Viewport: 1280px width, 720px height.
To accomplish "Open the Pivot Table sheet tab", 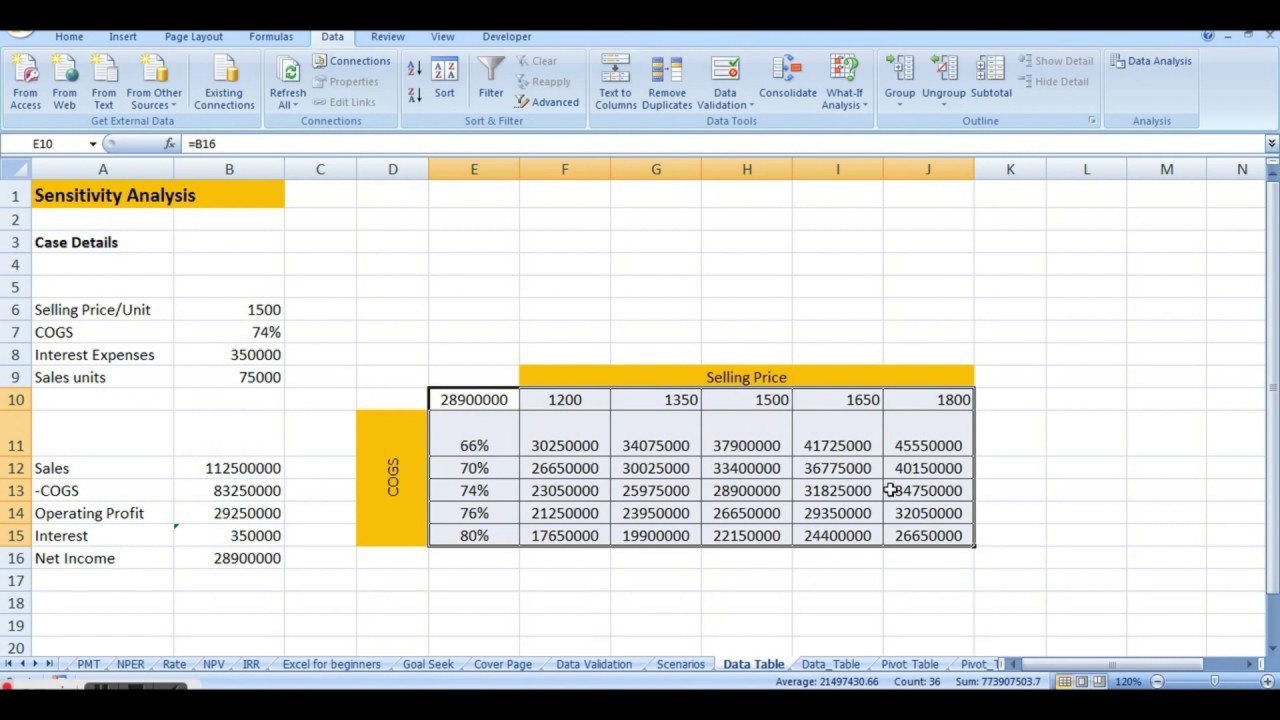I will click(910, 664).
